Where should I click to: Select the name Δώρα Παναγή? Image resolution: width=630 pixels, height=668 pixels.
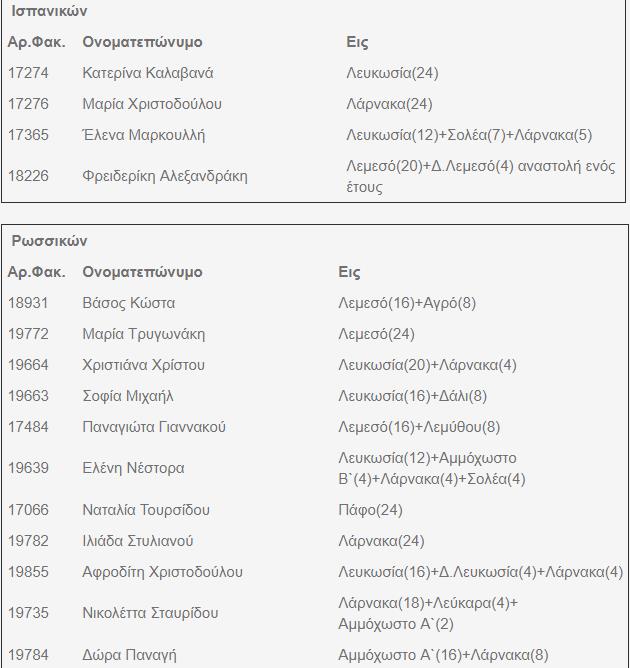[129, 655]
